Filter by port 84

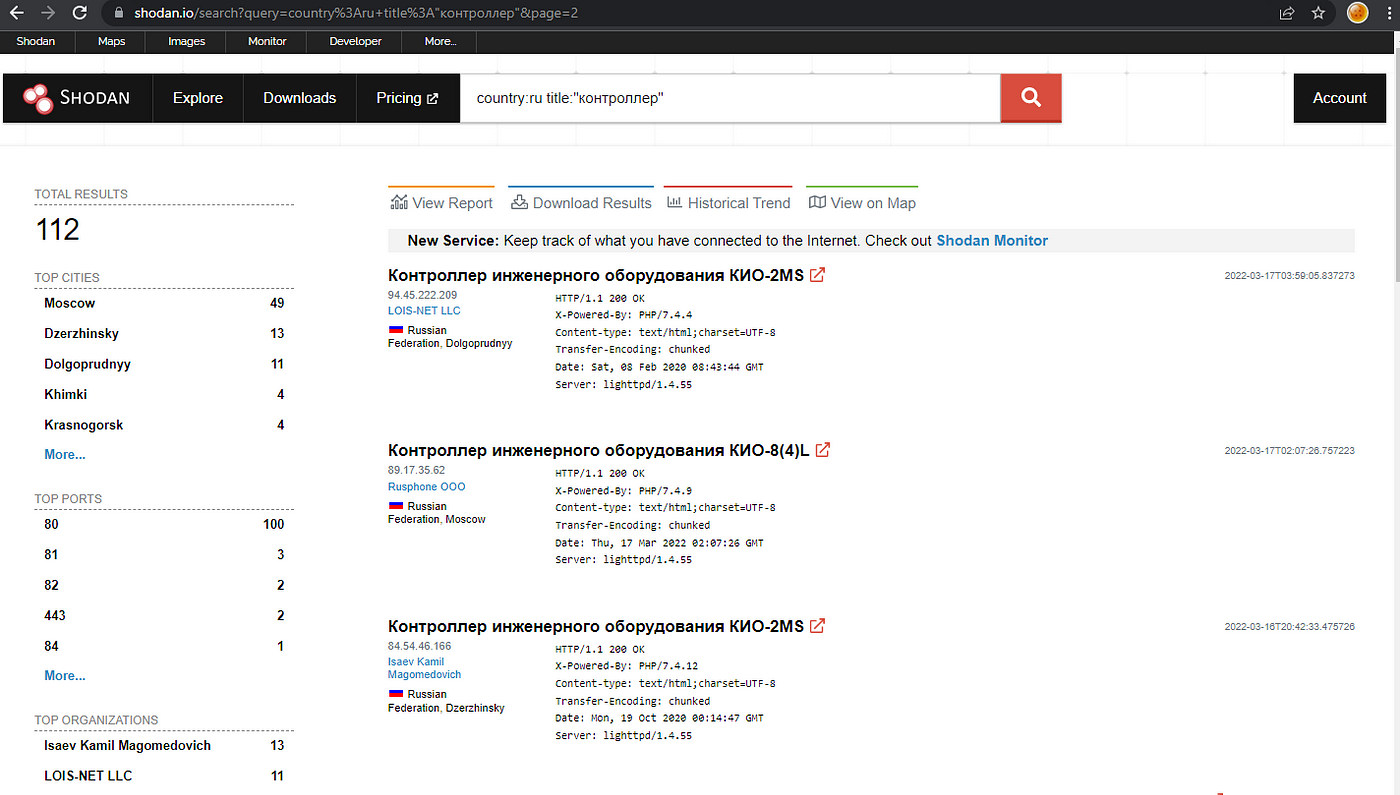51,646
